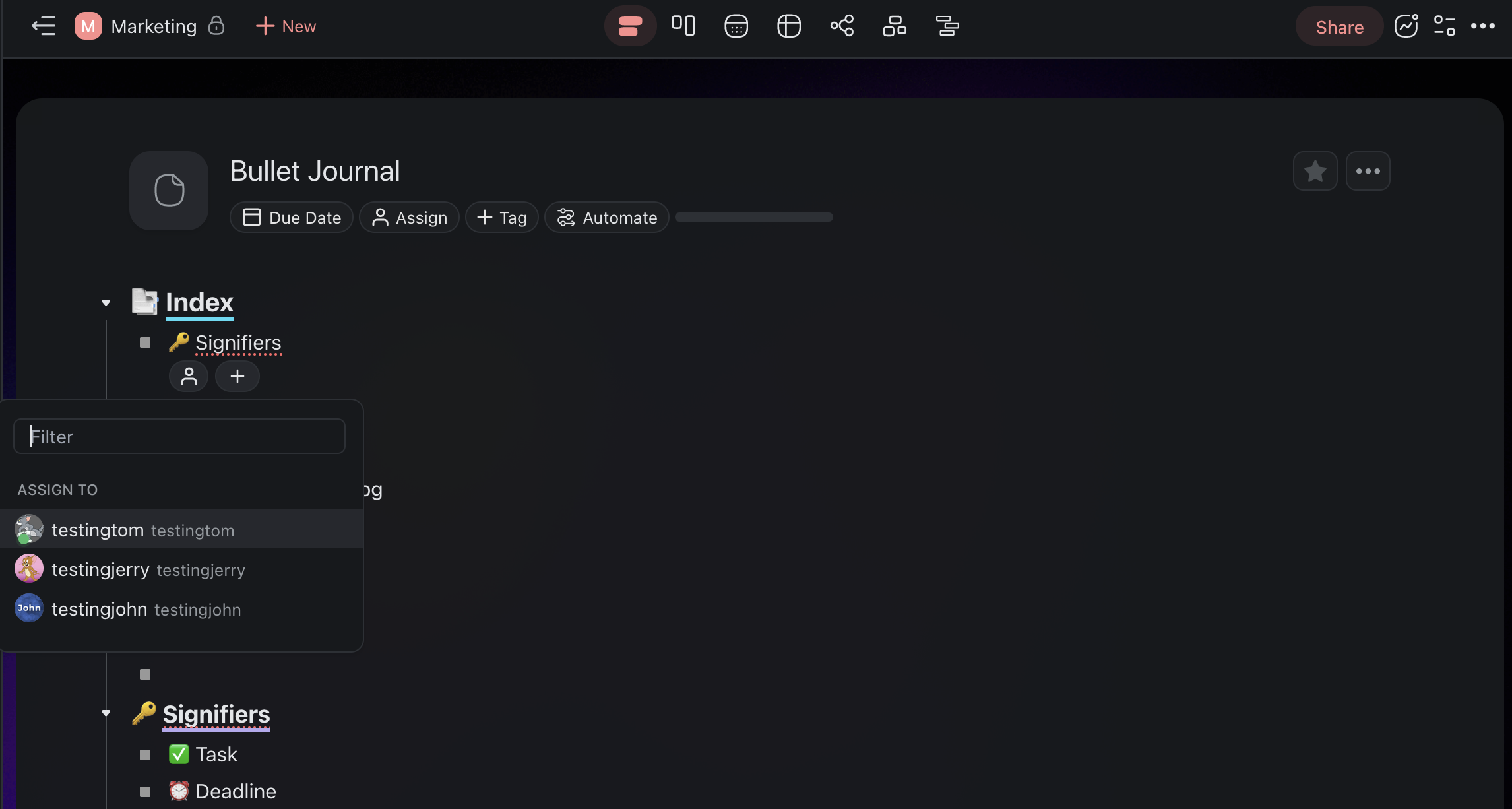
Task: Click the Automate button
Action: click(607, 218)
